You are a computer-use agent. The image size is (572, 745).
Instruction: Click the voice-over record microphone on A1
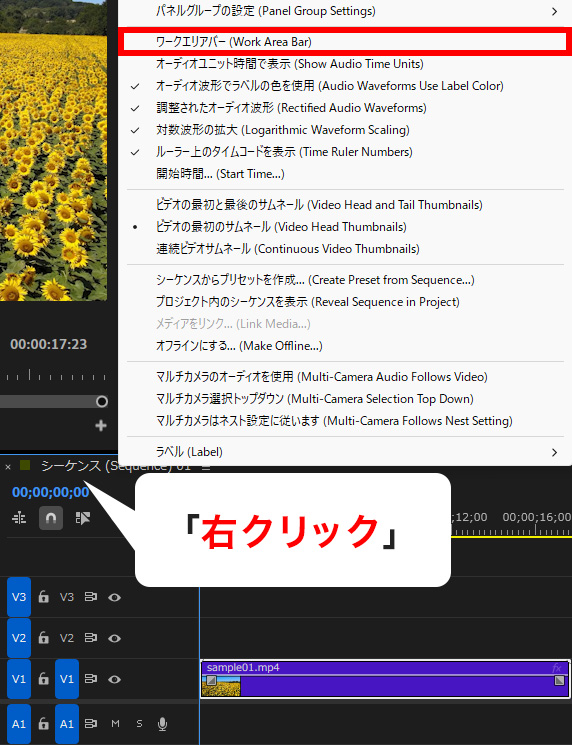click(x=162, y=724)
